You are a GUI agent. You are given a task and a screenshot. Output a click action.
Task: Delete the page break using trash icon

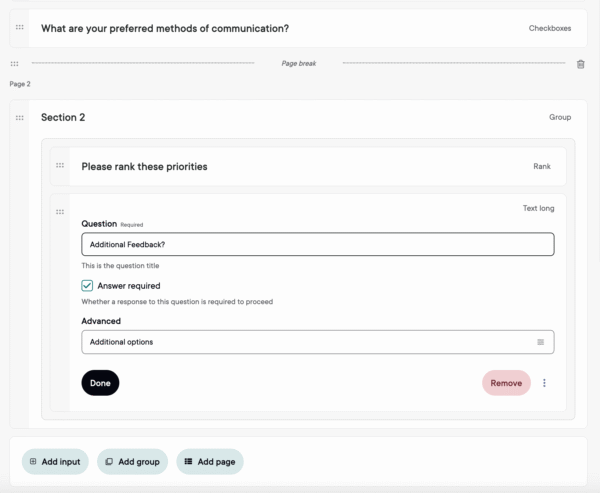click(x=581, y=64)
